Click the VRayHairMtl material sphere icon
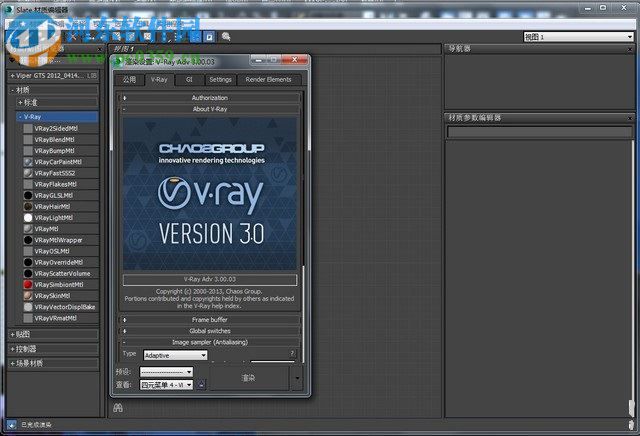This screenshot has width=640, height=436. pyautogui.click(x=28, y=207)
